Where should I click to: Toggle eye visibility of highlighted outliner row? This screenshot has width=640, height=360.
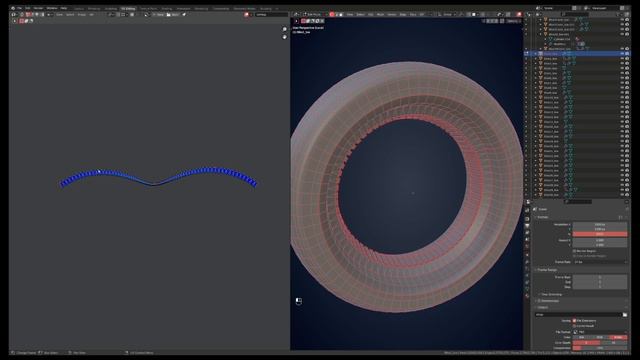[622, 53]
